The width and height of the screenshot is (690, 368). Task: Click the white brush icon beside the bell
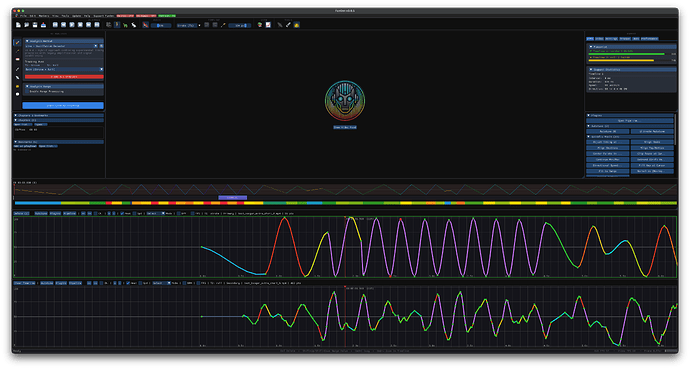tap(288, 25)
